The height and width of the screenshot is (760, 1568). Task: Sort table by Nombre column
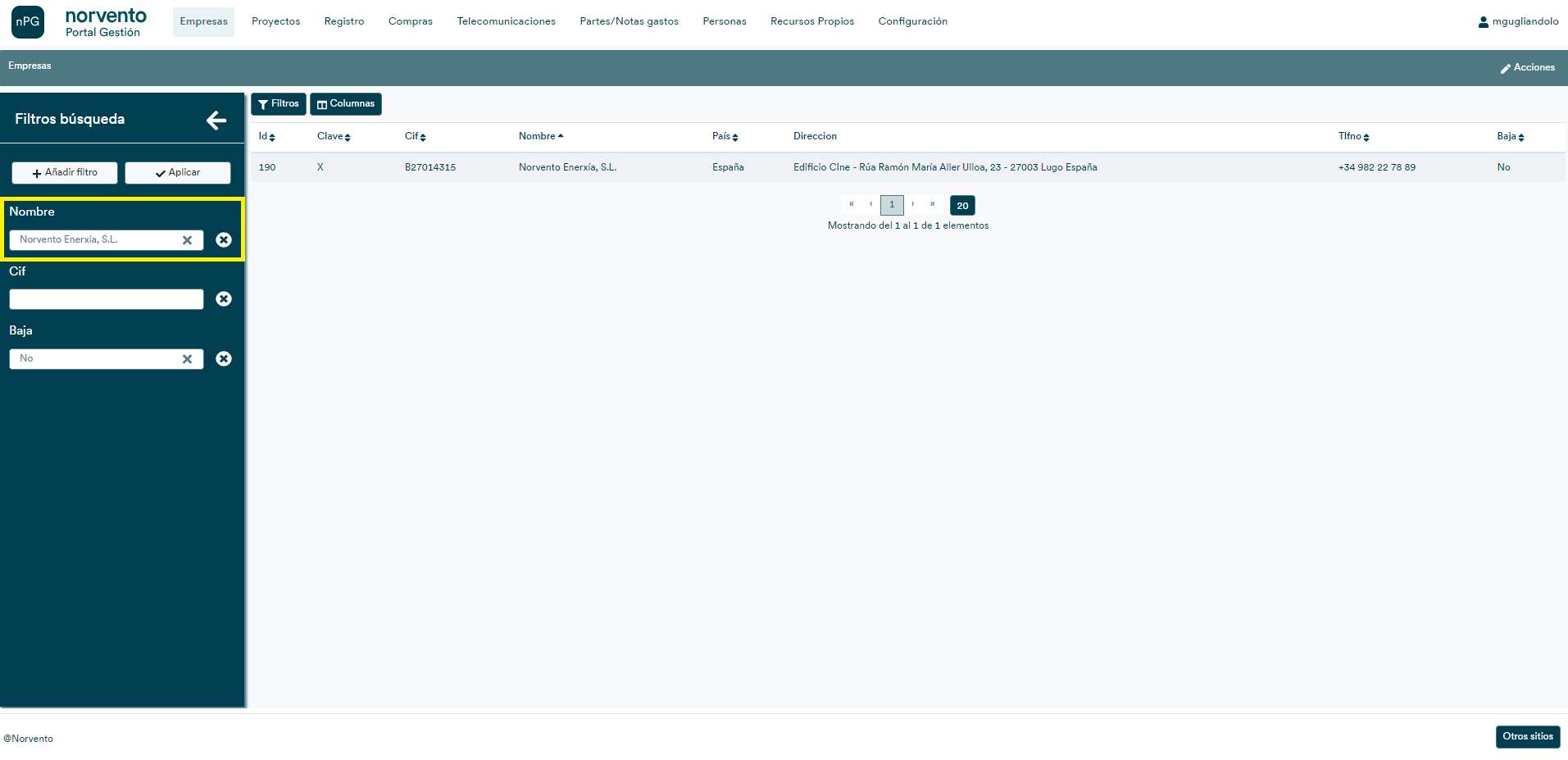pyautogui.click(x=541, y=137)
